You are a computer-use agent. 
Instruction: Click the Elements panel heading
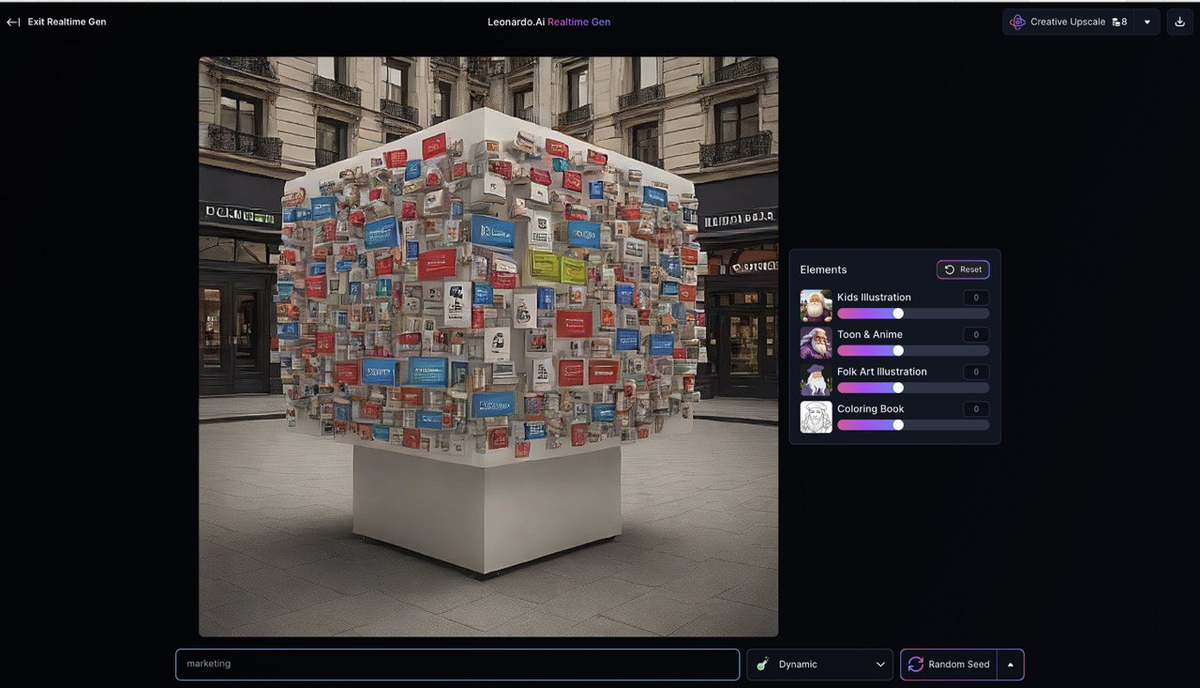click(x=823, y=270)
